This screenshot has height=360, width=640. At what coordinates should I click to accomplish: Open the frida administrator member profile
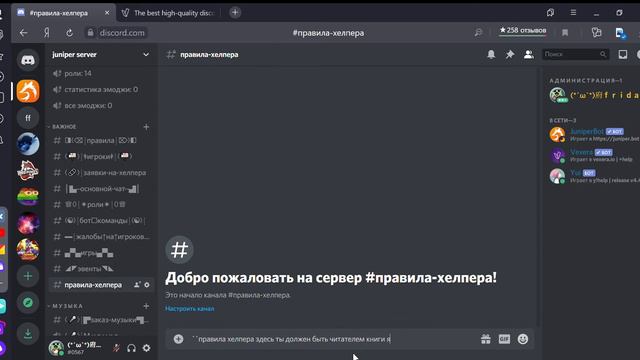[594, 95]
